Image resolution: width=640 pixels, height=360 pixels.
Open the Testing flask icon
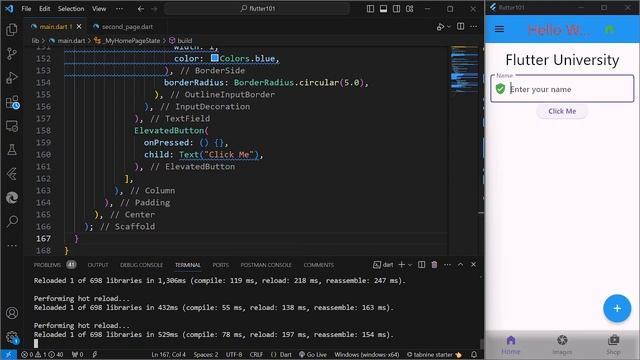[12, 150]
